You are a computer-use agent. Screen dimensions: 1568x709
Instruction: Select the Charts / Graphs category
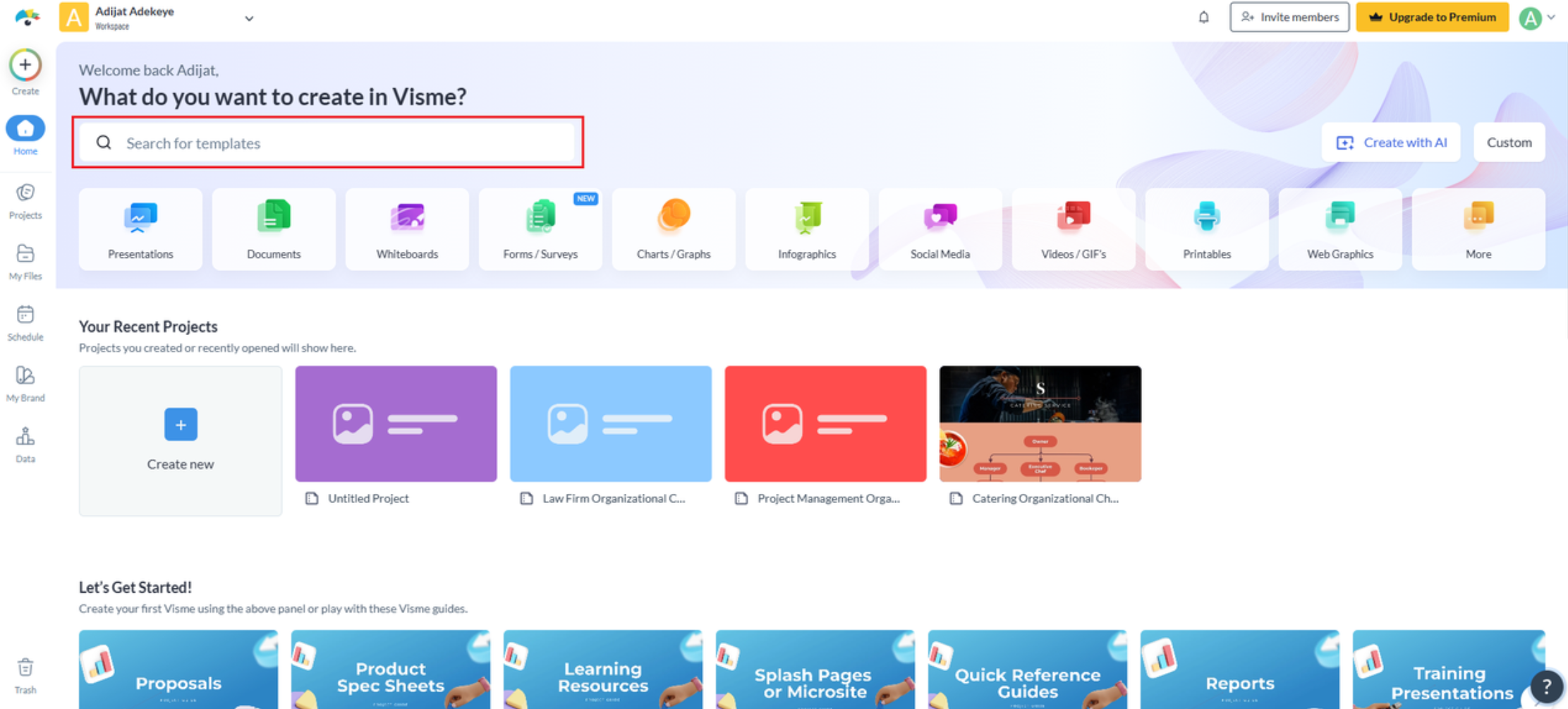674,229
